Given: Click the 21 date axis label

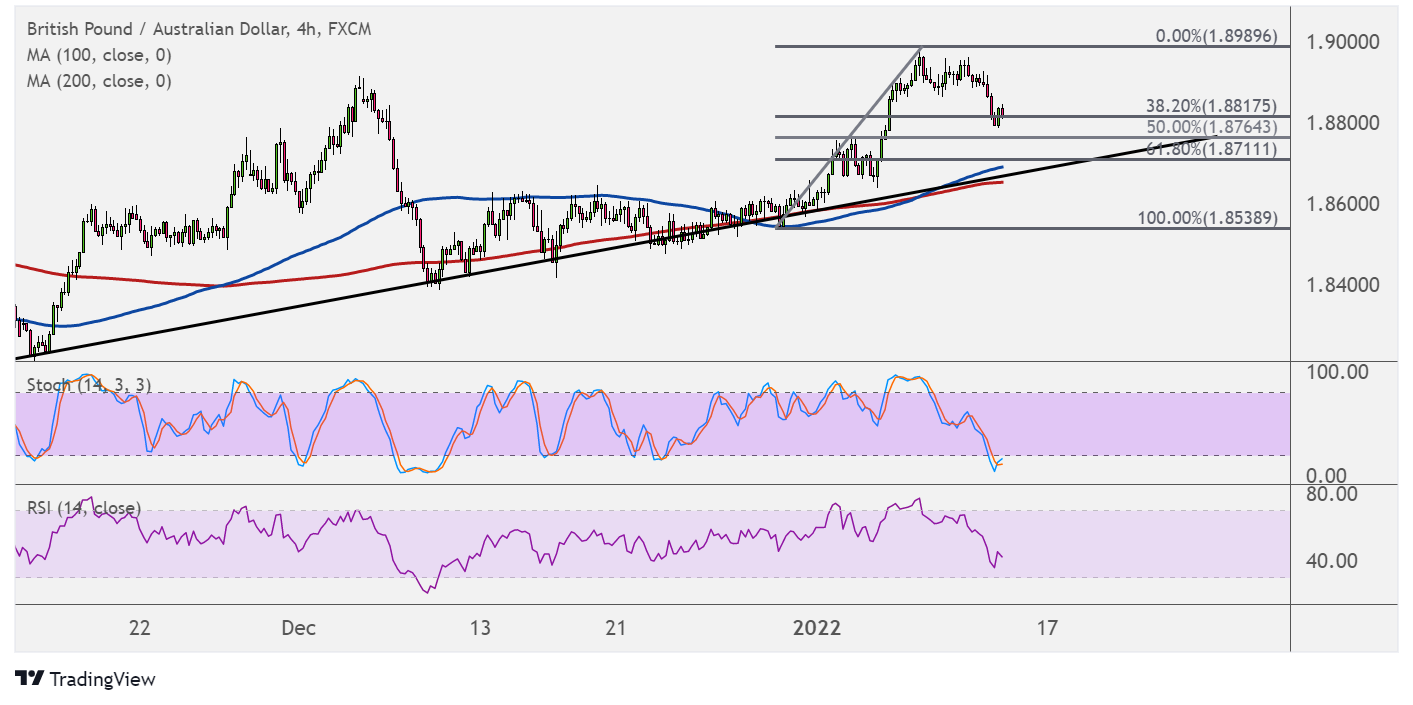Looking at the screenshot, I should coord(616,628).
